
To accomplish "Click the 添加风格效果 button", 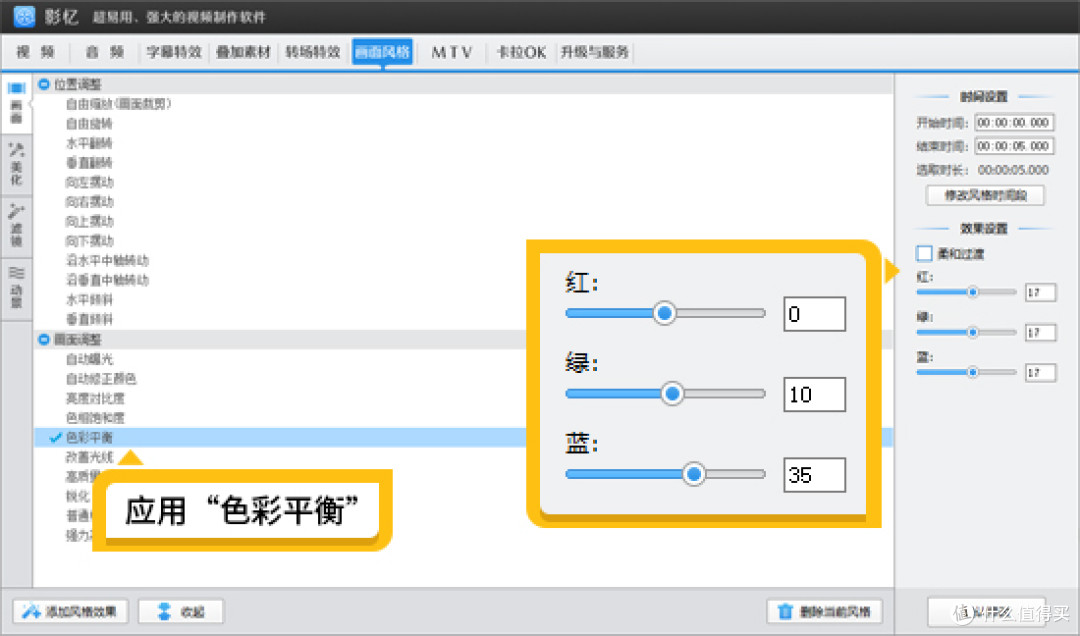I will point(70,611).
